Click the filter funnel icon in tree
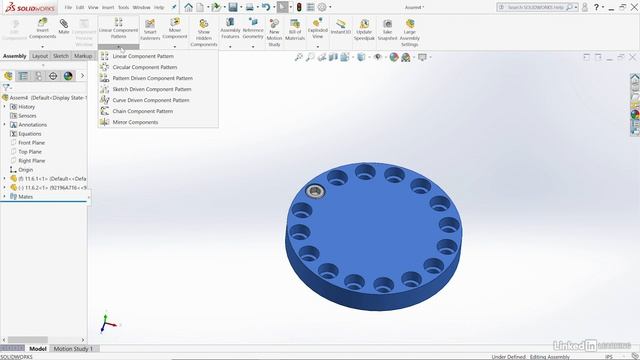Screen dimensions: 640x360 [x=6, y=87]
